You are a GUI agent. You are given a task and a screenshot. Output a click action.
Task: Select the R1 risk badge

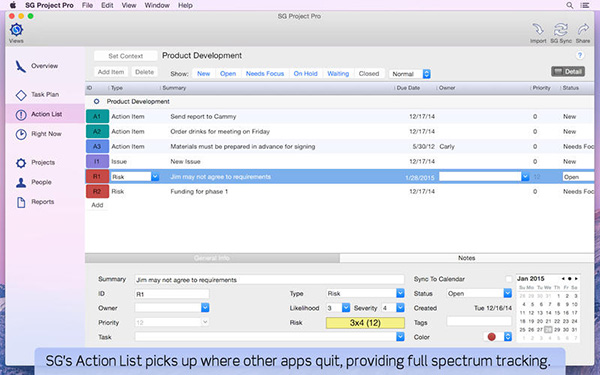pos(97,176)
